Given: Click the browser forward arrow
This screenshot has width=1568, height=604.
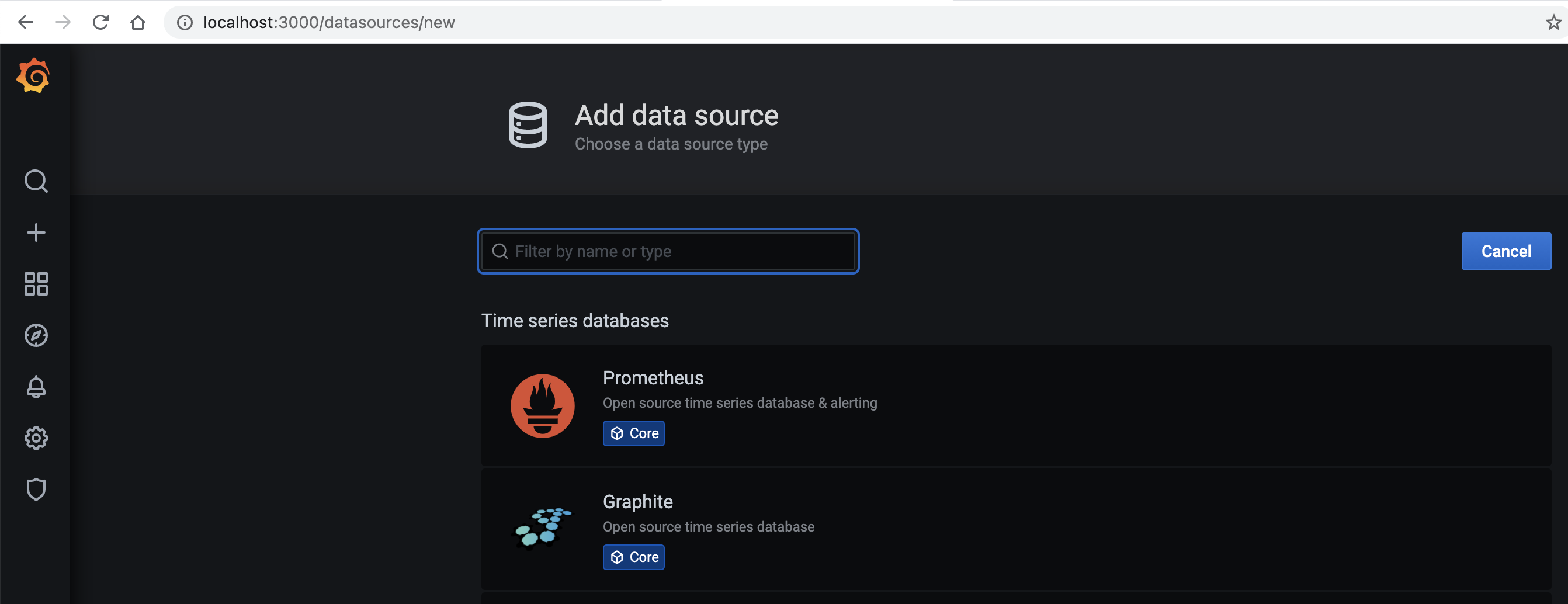Looking at the screenshot, I should (x=63, y=23).
